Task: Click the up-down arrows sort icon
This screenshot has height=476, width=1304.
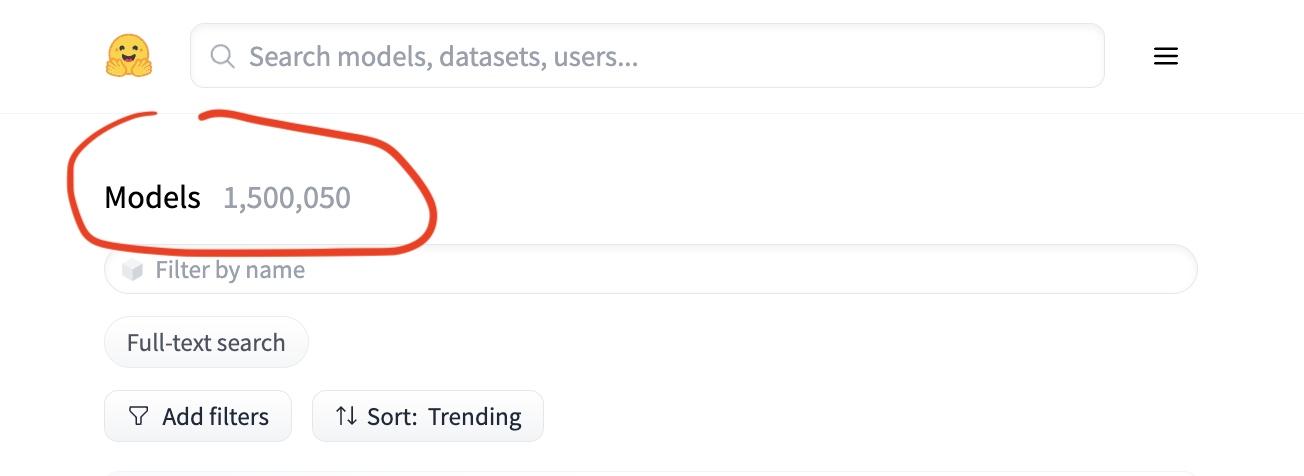Action: click(x=346, y=416)
